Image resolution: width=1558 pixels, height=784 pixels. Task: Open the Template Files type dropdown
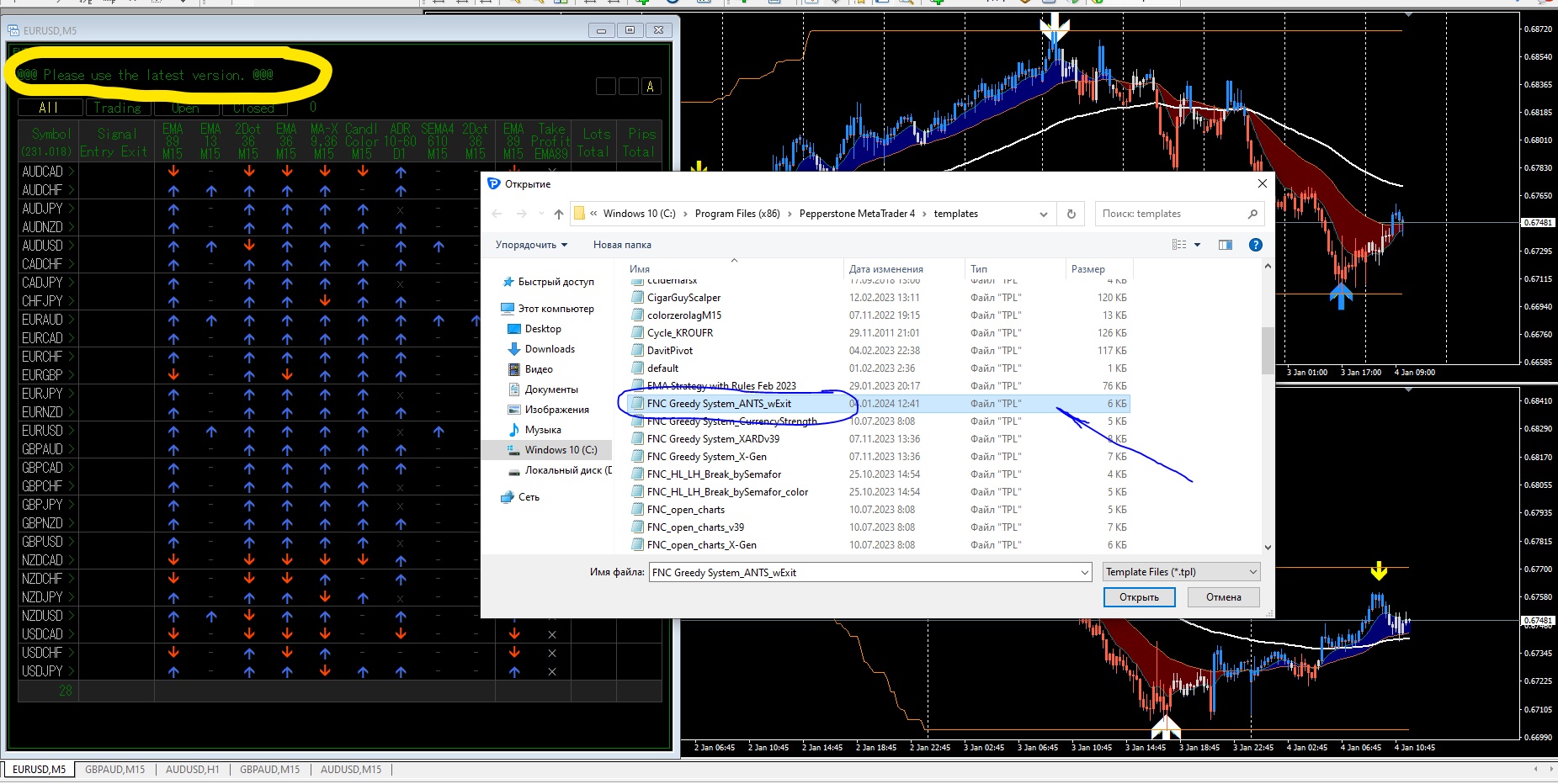(1181, 572)
